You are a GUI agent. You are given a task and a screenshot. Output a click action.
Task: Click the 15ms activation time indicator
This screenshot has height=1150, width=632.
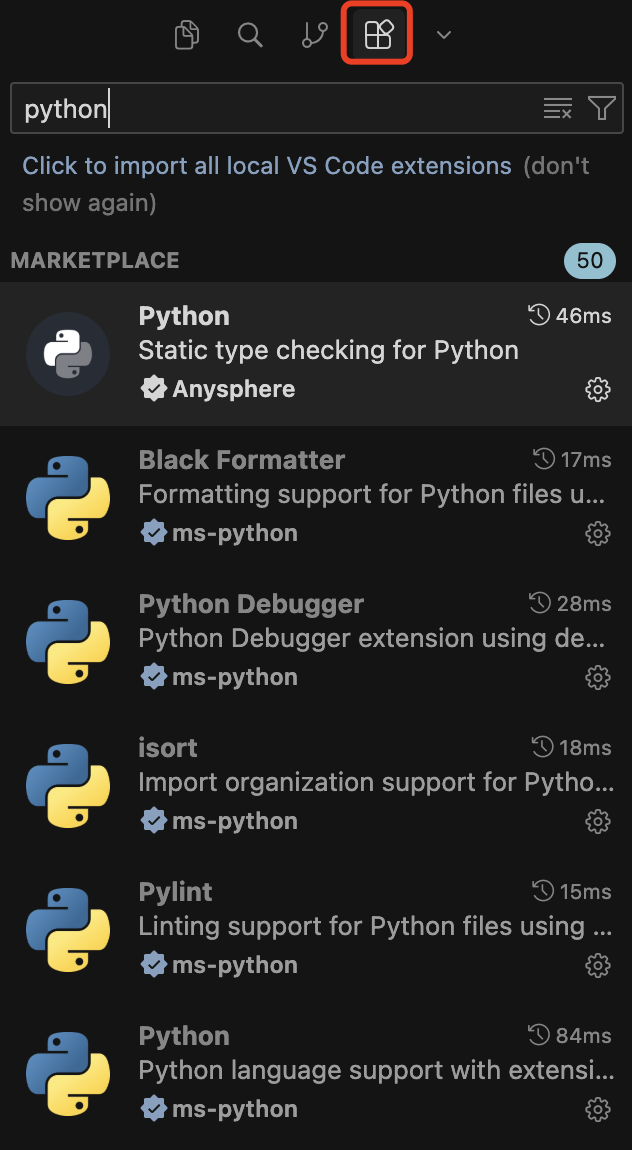pyautogui.click(x=571, y=891)
